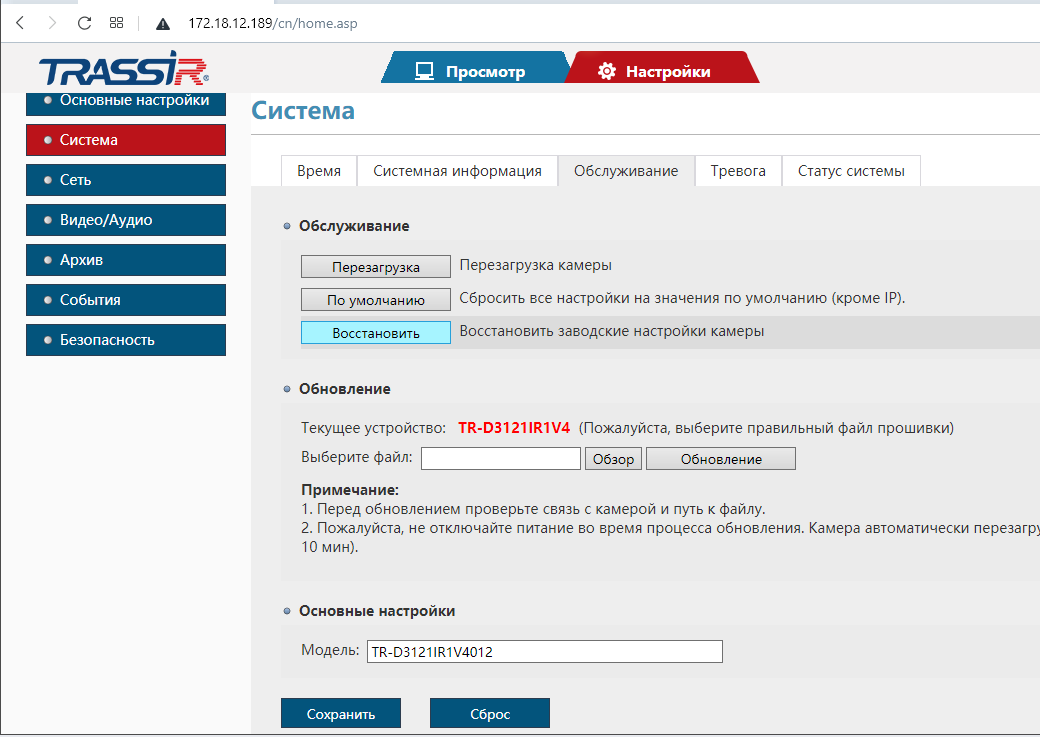Click the firmware file path field
This screenshot has width=1040, height=737.
(x=501, y=458)
